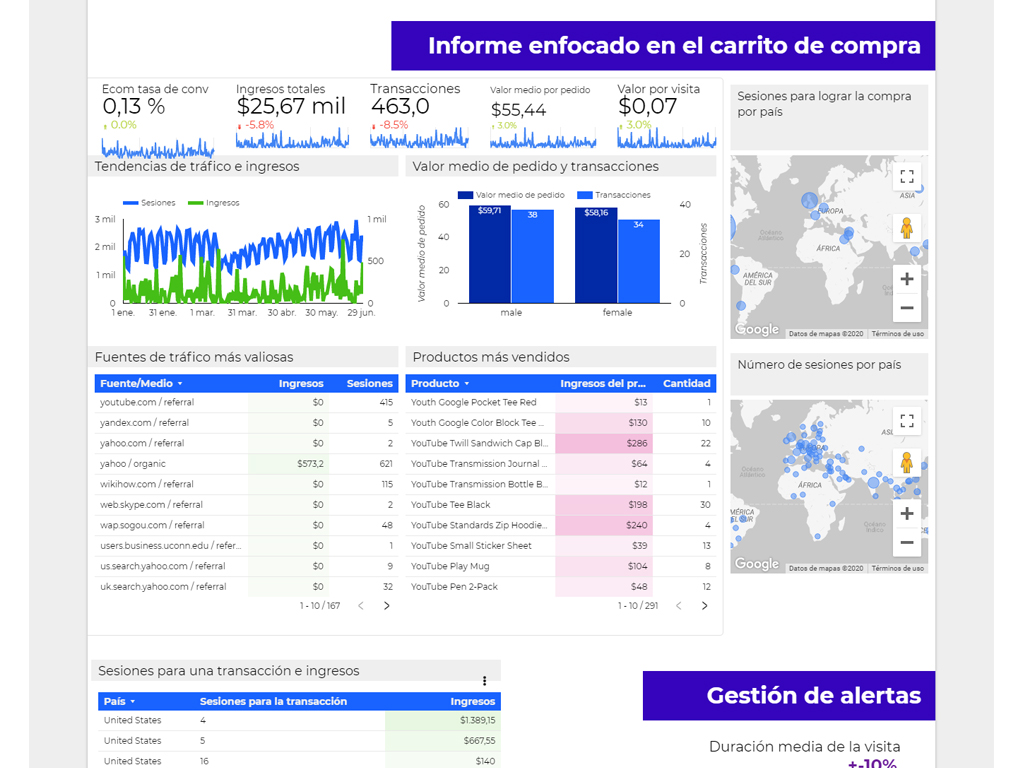Zoom in on the top map

906,280
